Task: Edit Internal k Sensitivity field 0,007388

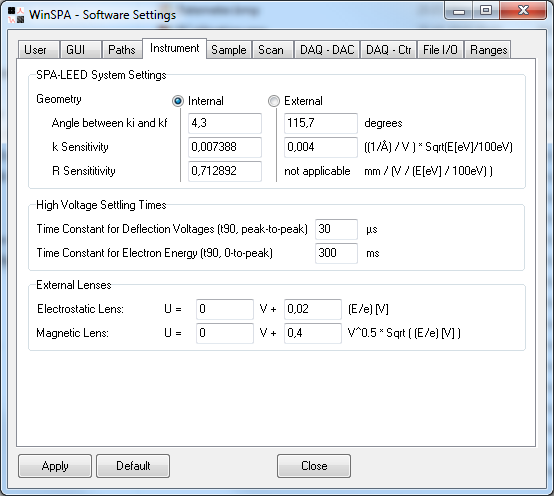Action: click(x=225, y=147)
